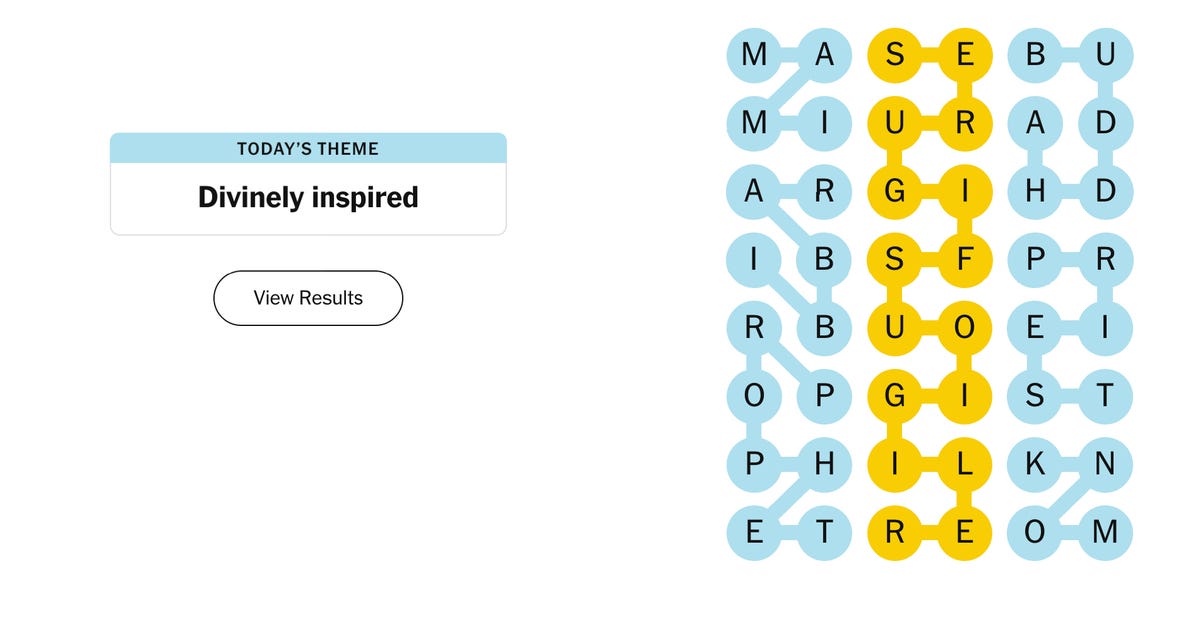The image size is (1200, 621).
Task: Click the Divinely inspired theme text
Action: [308, 197]
